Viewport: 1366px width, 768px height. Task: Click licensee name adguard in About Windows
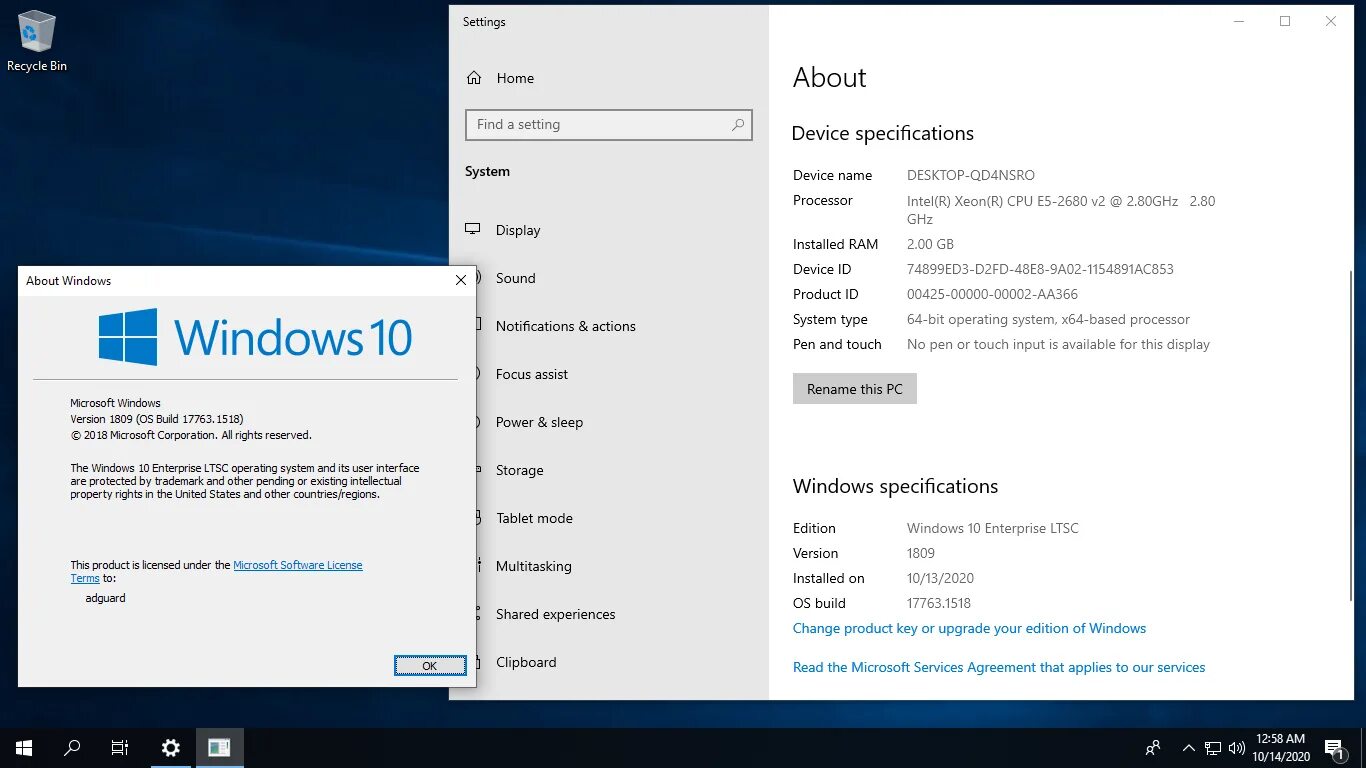click(106, 598)
